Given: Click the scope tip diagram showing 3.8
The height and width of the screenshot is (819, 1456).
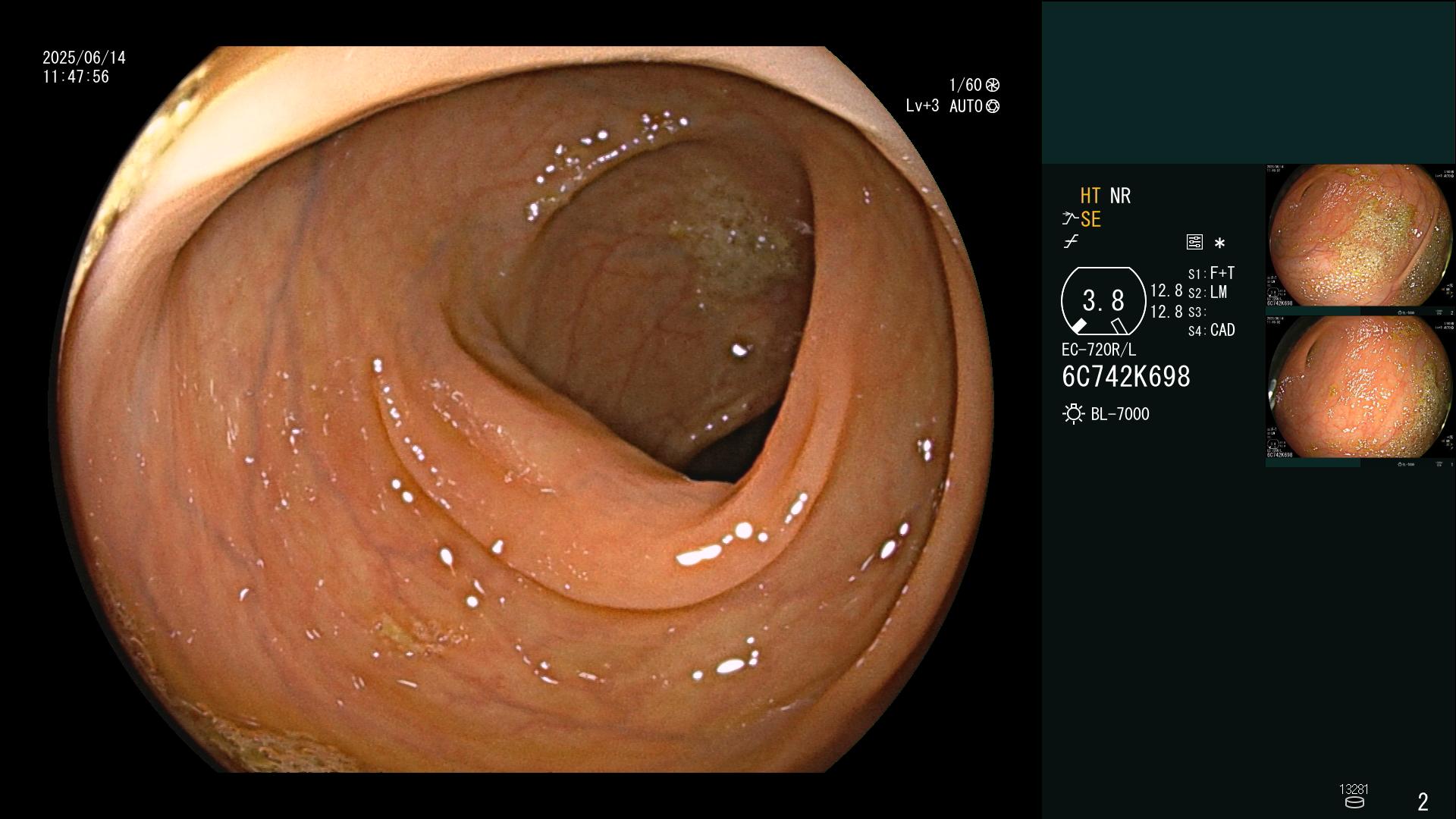Looking at the screenshot, I should [x=1103, y=301].
